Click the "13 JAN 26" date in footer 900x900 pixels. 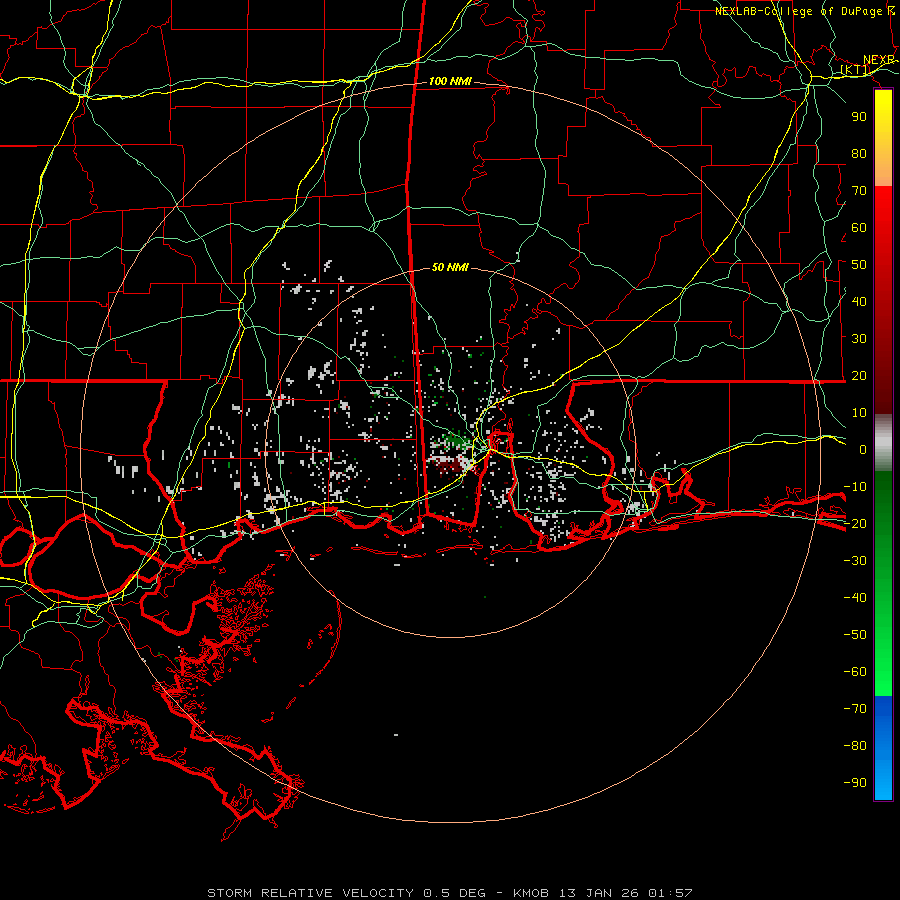coord(599,893)
